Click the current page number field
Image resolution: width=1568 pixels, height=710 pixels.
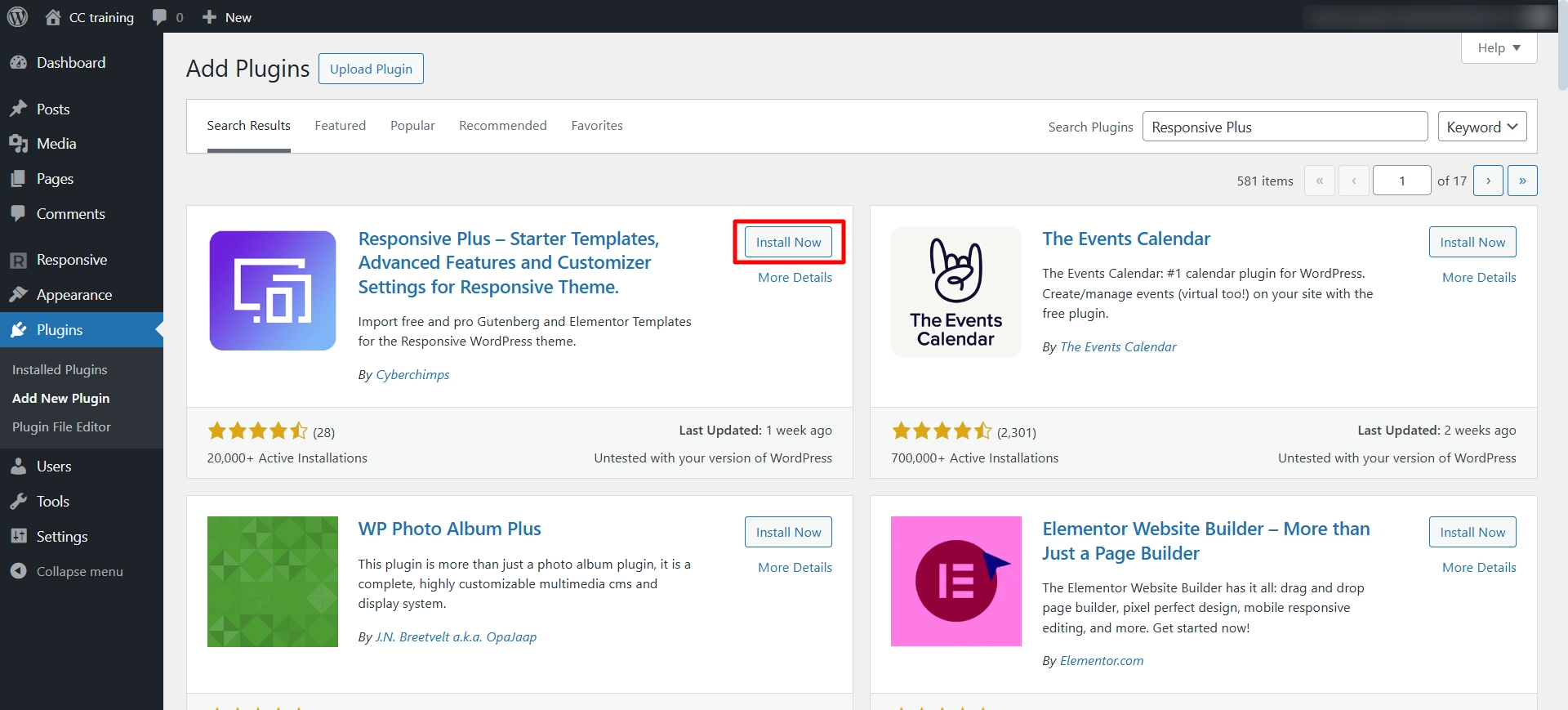pos(1402,181)
